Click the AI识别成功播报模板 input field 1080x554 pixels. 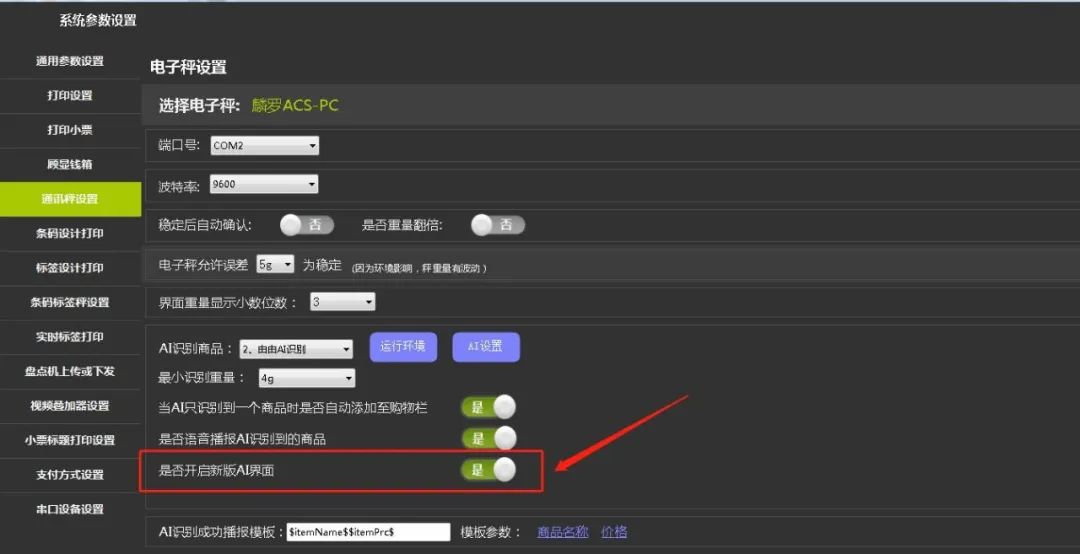pyautogui.click(x=367, y=532)
